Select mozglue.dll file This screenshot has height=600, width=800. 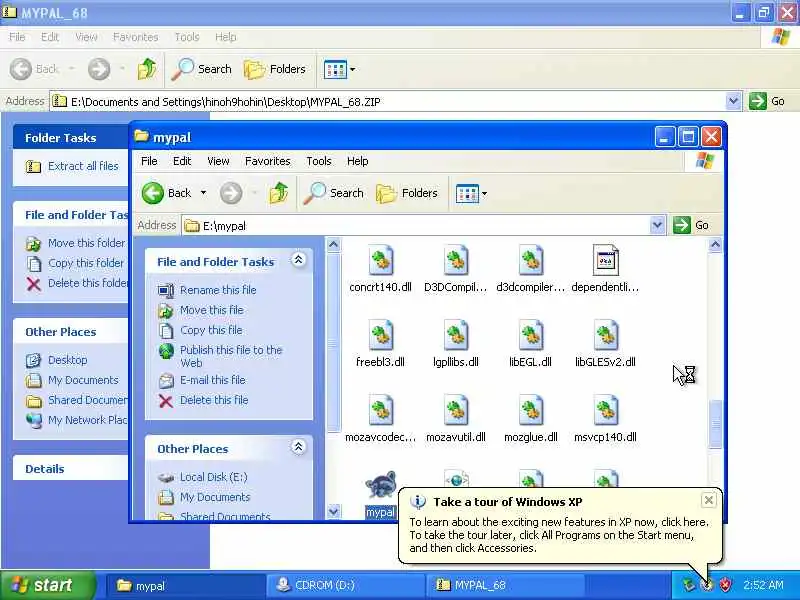point(531,418)
